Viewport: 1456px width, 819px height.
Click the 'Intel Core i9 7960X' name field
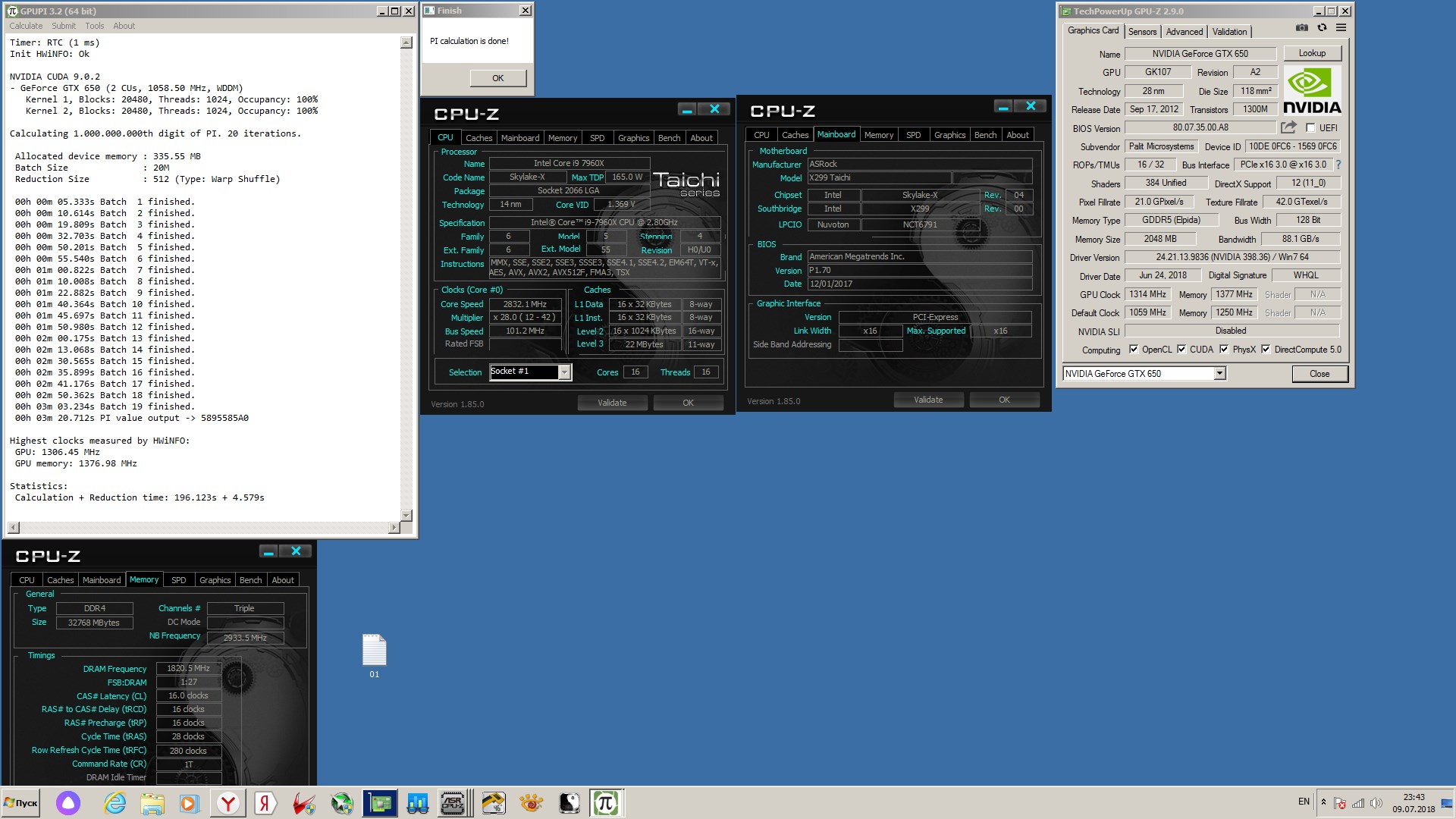coord(569,163)
